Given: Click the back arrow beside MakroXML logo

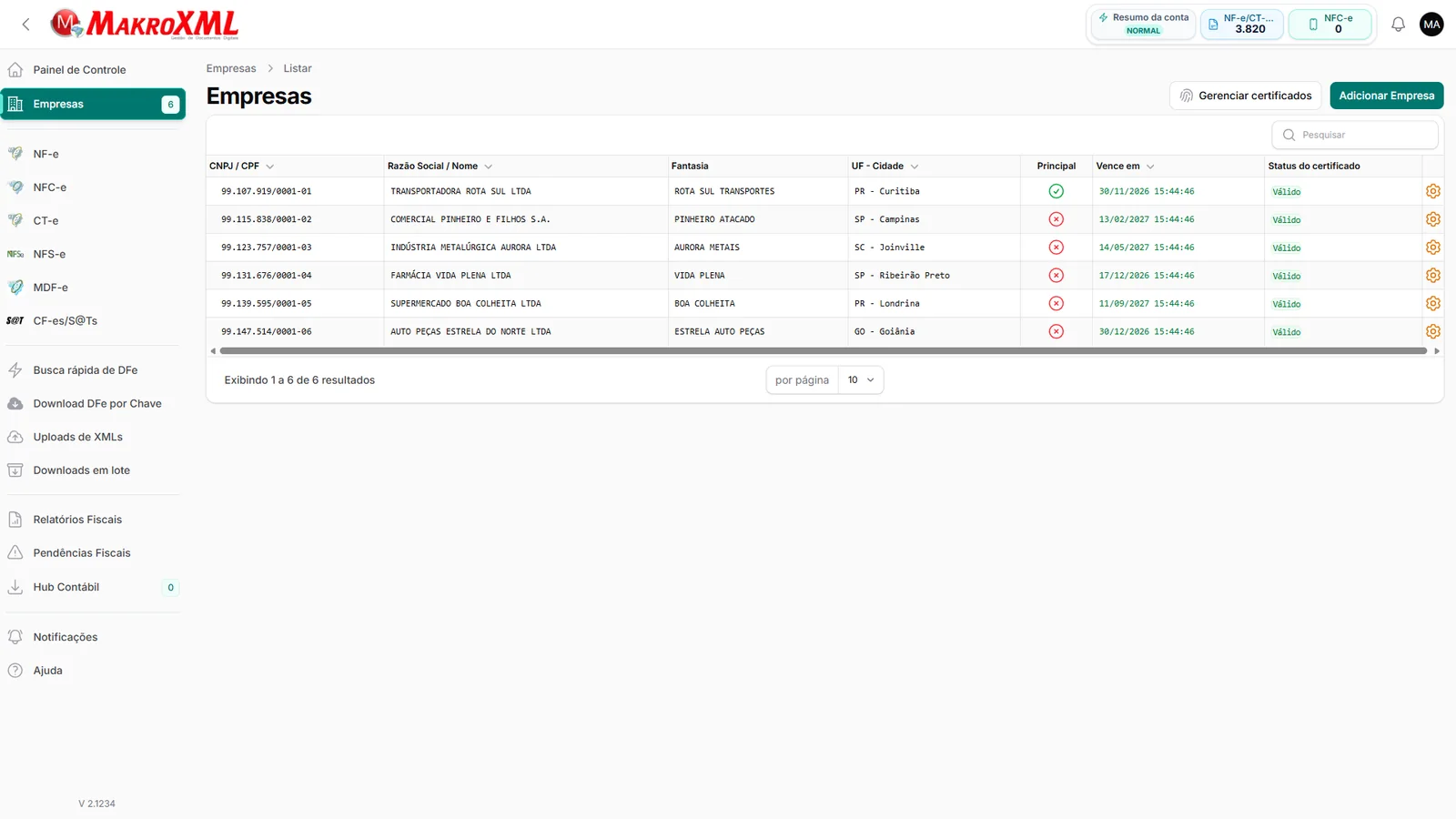Looking at the screenshot, I should (x=25, y=25).
